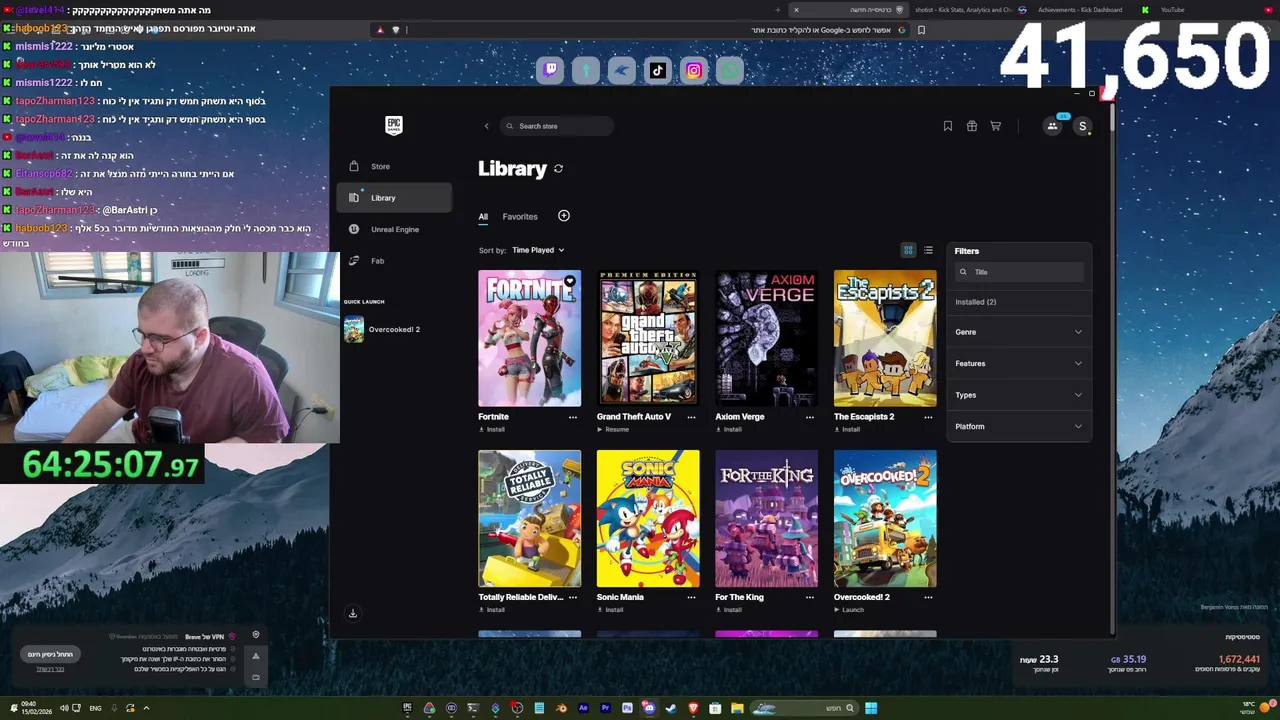Launch Overcooked! 2 from Quick Launch
This screenshot has width=1280, height=720.
coord(394,329)
